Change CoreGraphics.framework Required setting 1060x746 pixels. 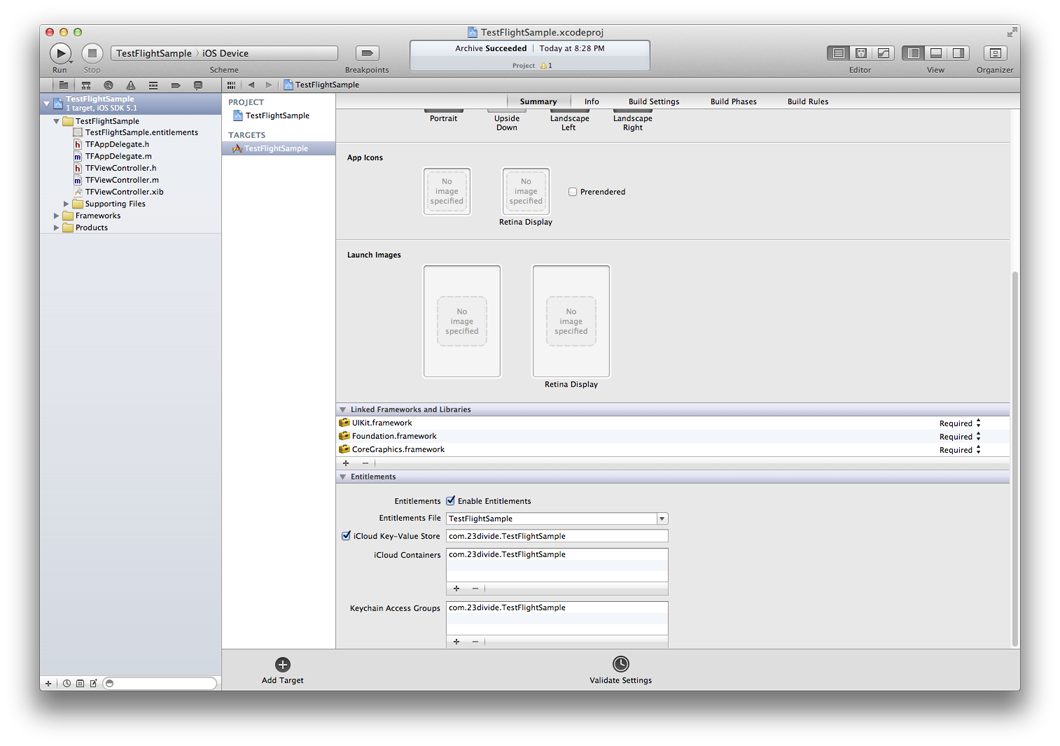tap(959, 450)
